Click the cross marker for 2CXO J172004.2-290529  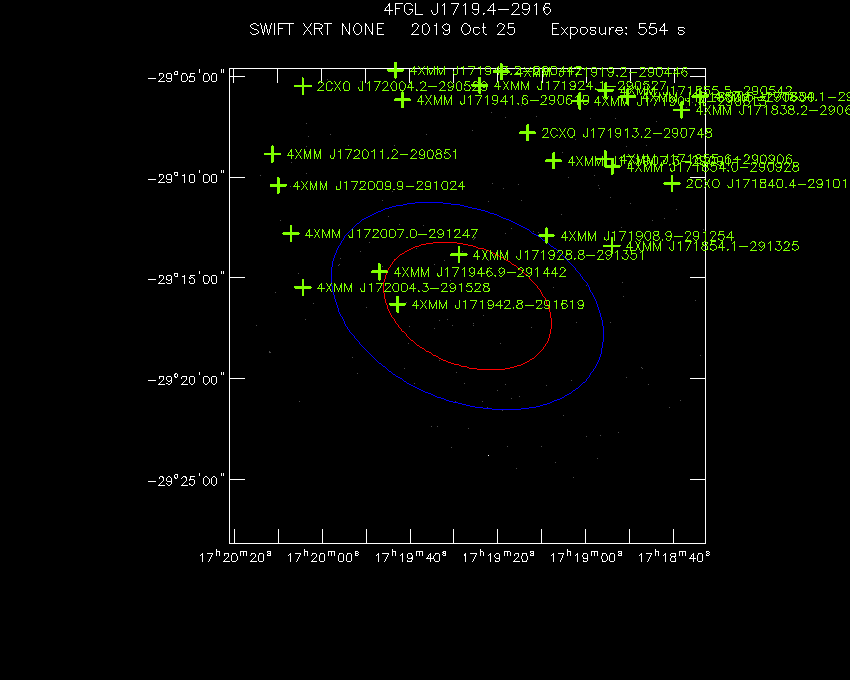pos(302,86)
